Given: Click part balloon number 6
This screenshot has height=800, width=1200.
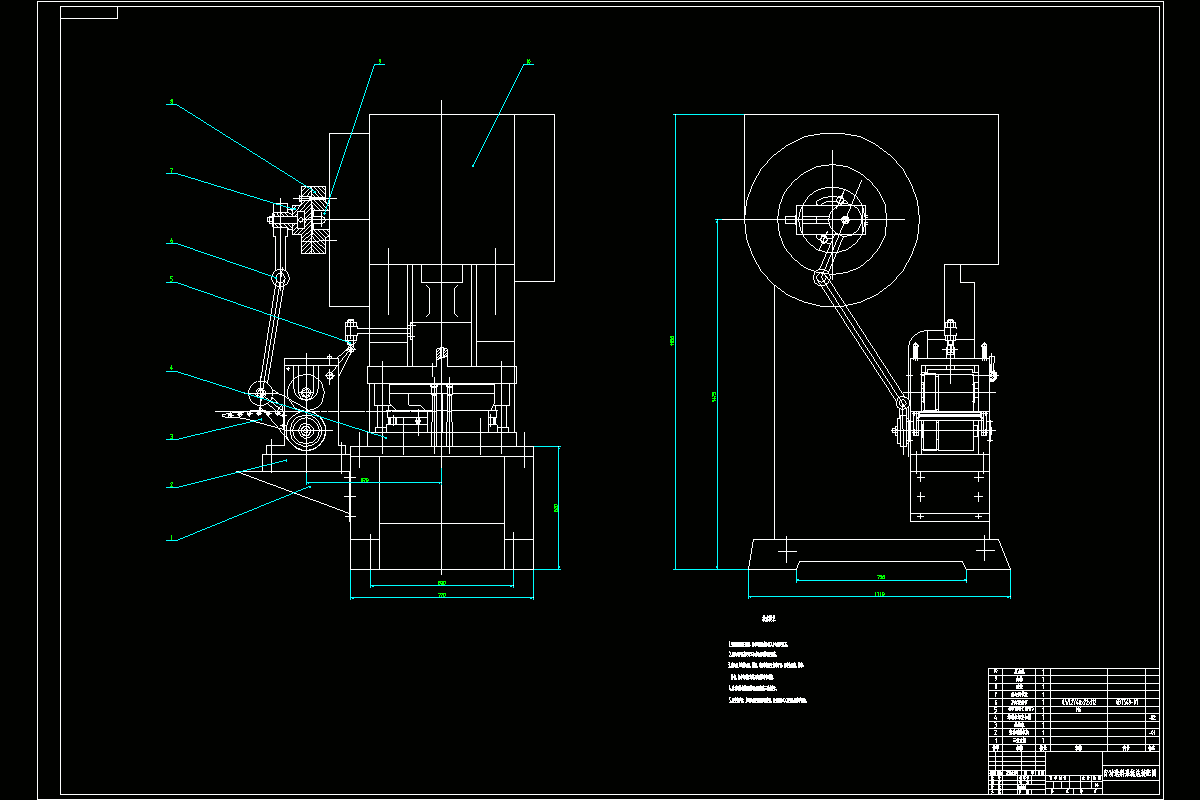Looking at the screenshot, I should pos(171,241).
